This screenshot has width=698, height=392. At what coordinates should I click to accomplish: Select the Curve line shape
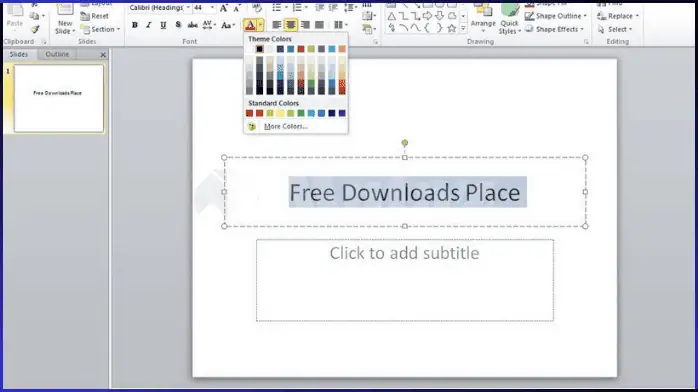click(x=415, y=28)
